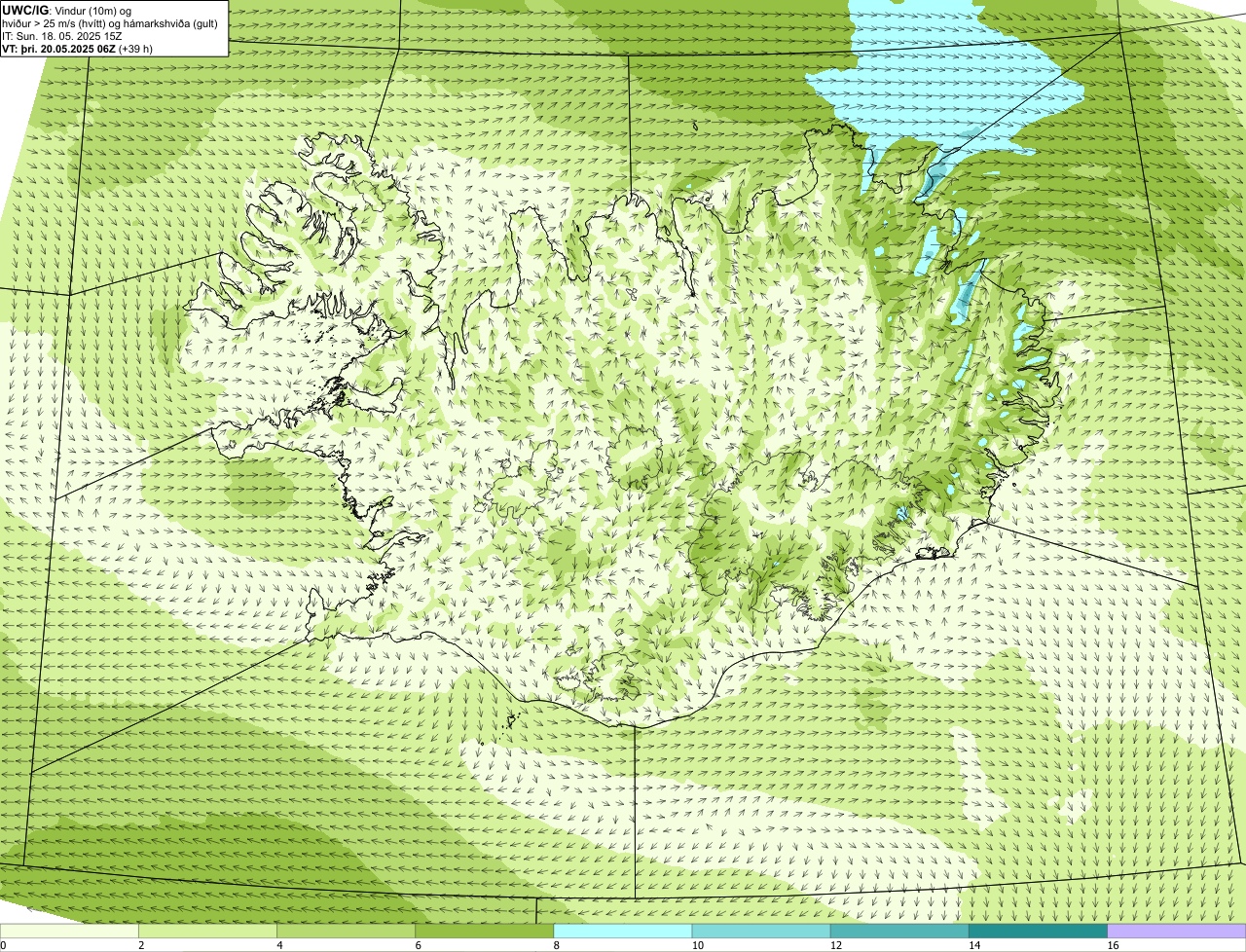This screenshot has height=952, width=1246.
Task: Click the '4' tick label on the scale
Action: coord(279,945)
